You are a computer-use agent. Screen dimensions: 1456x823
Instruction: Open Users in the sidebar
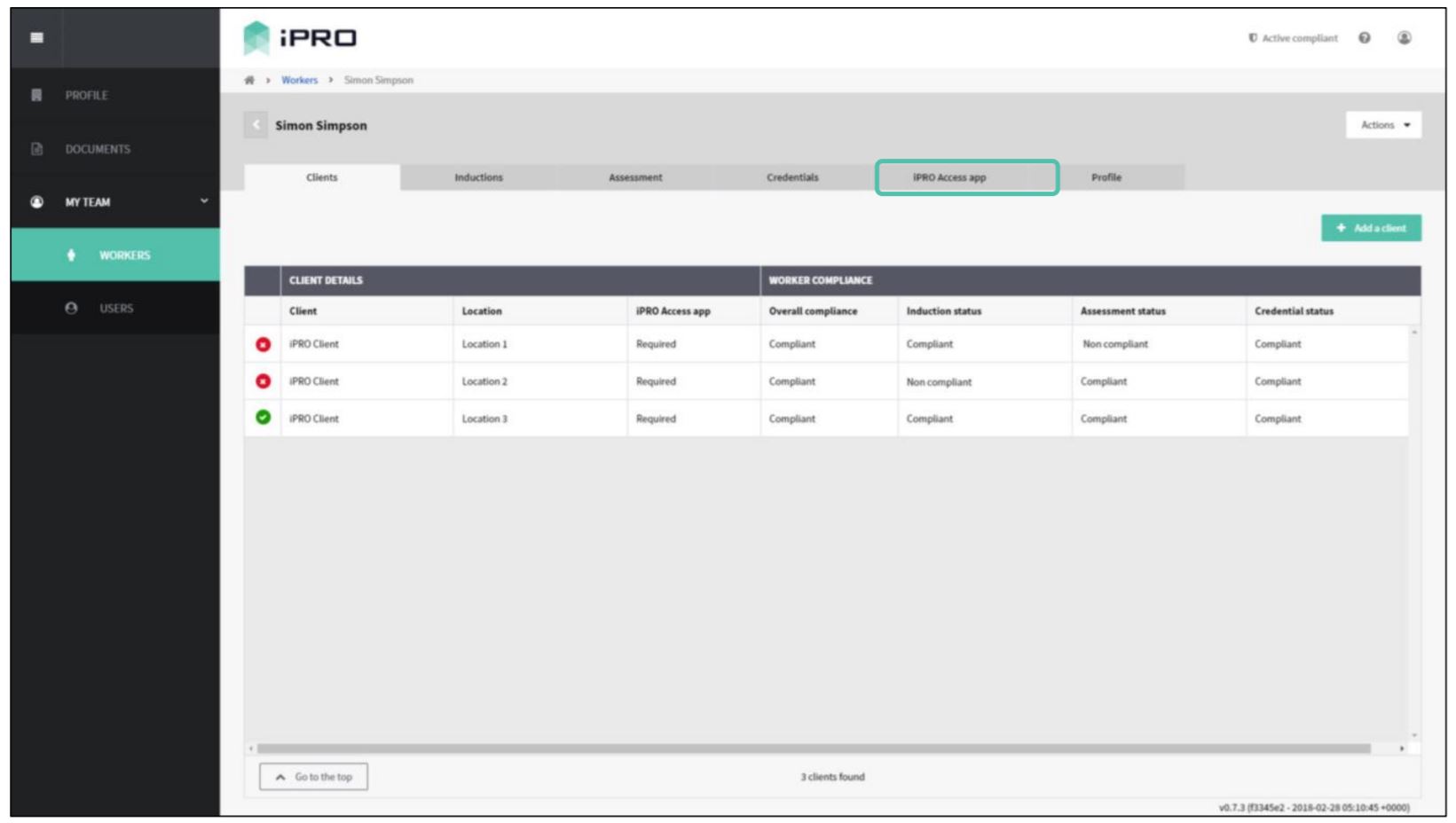click(115, 309)
